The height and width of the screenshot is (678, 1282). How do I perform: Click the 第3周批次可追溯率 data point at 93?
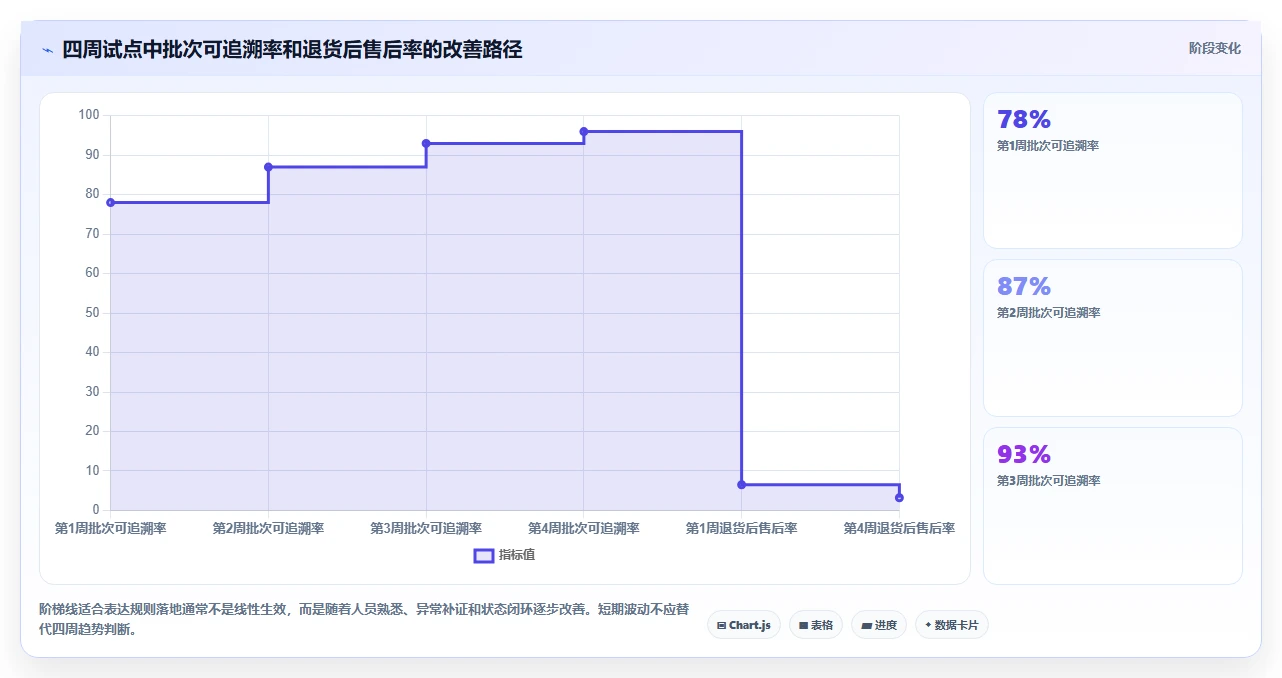pyautogui.click(x=426, y=143)
